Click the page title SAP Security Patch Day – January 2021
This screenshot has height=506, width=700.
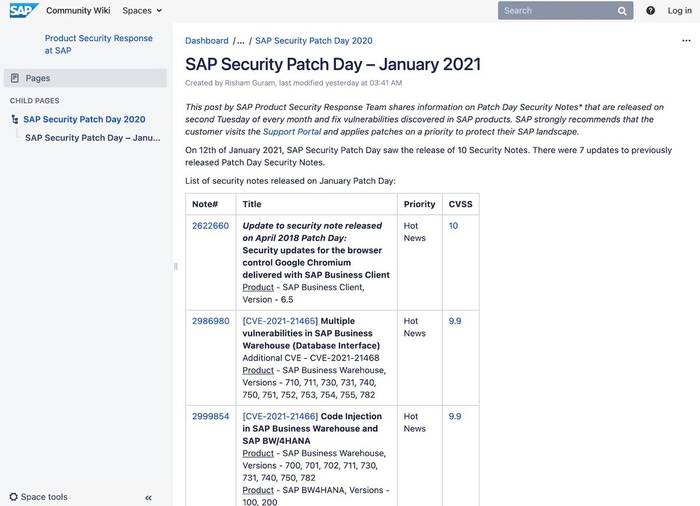[x=333, y=64]
